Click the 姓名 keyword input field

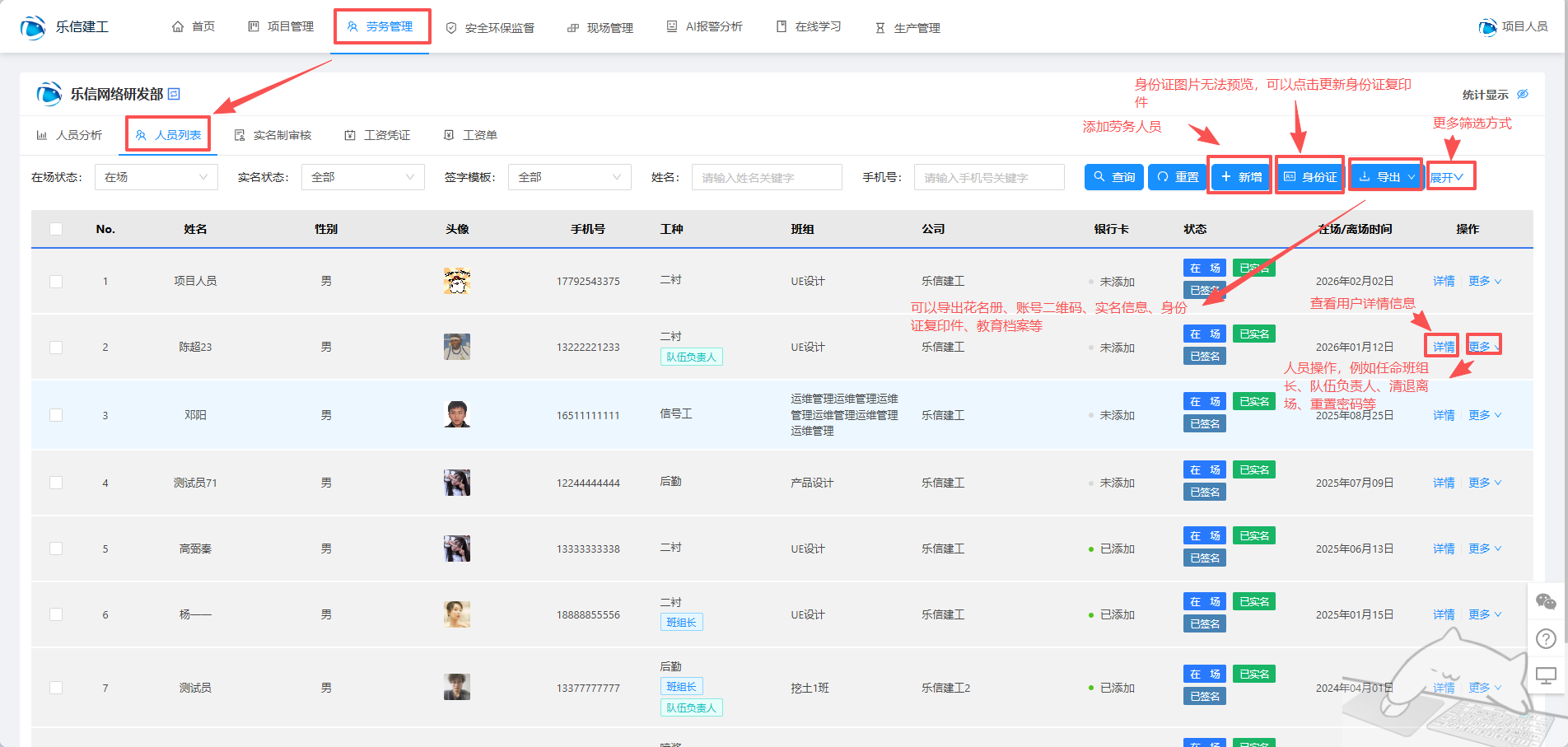point(766,177)
